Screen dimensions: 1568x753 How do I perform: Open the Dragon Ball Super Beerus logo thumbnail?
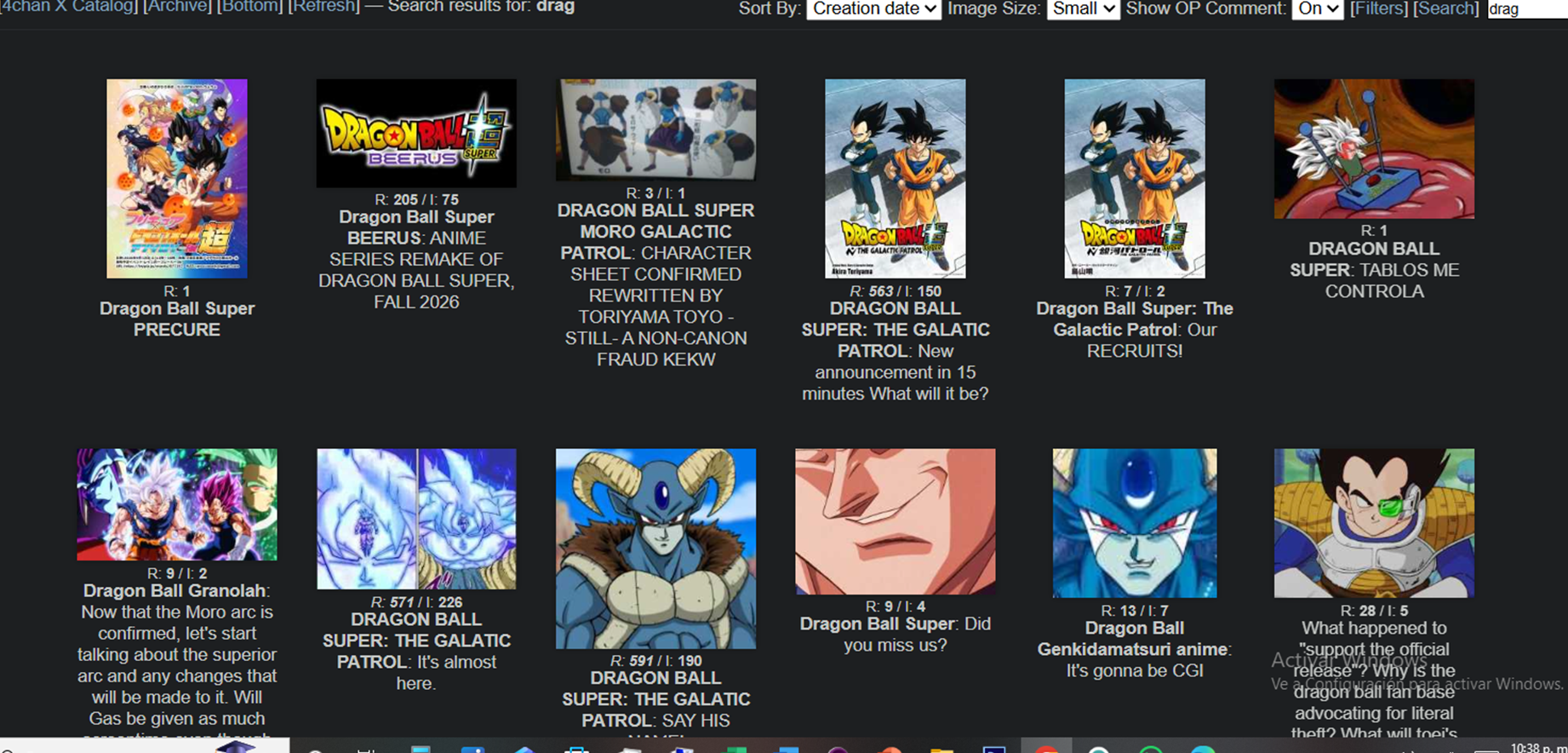416,133
